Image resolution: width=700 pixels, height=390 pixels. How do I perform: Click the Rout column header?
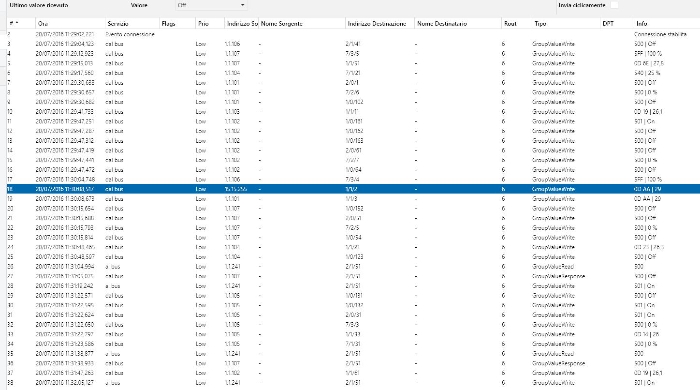517,23
